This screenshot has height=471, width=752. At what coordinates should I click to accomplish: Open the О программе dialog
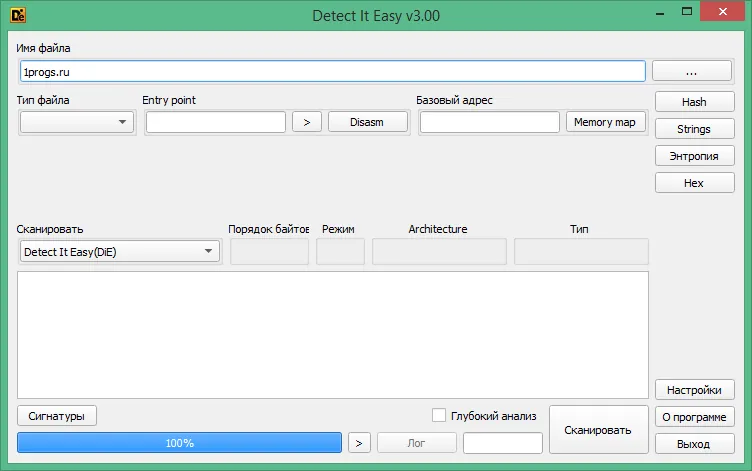[x=694, y=417]
